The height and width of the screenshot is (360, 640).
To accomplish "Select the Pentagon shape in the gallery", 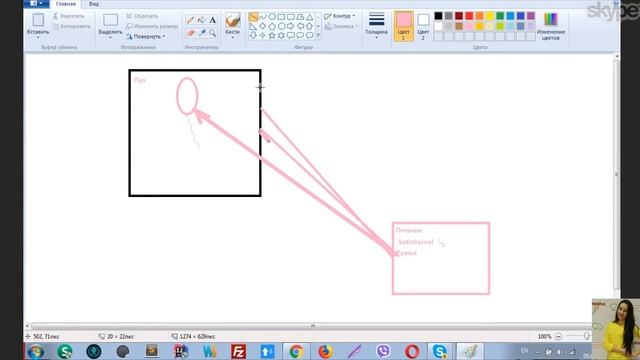I will click(x=272, y=26).
